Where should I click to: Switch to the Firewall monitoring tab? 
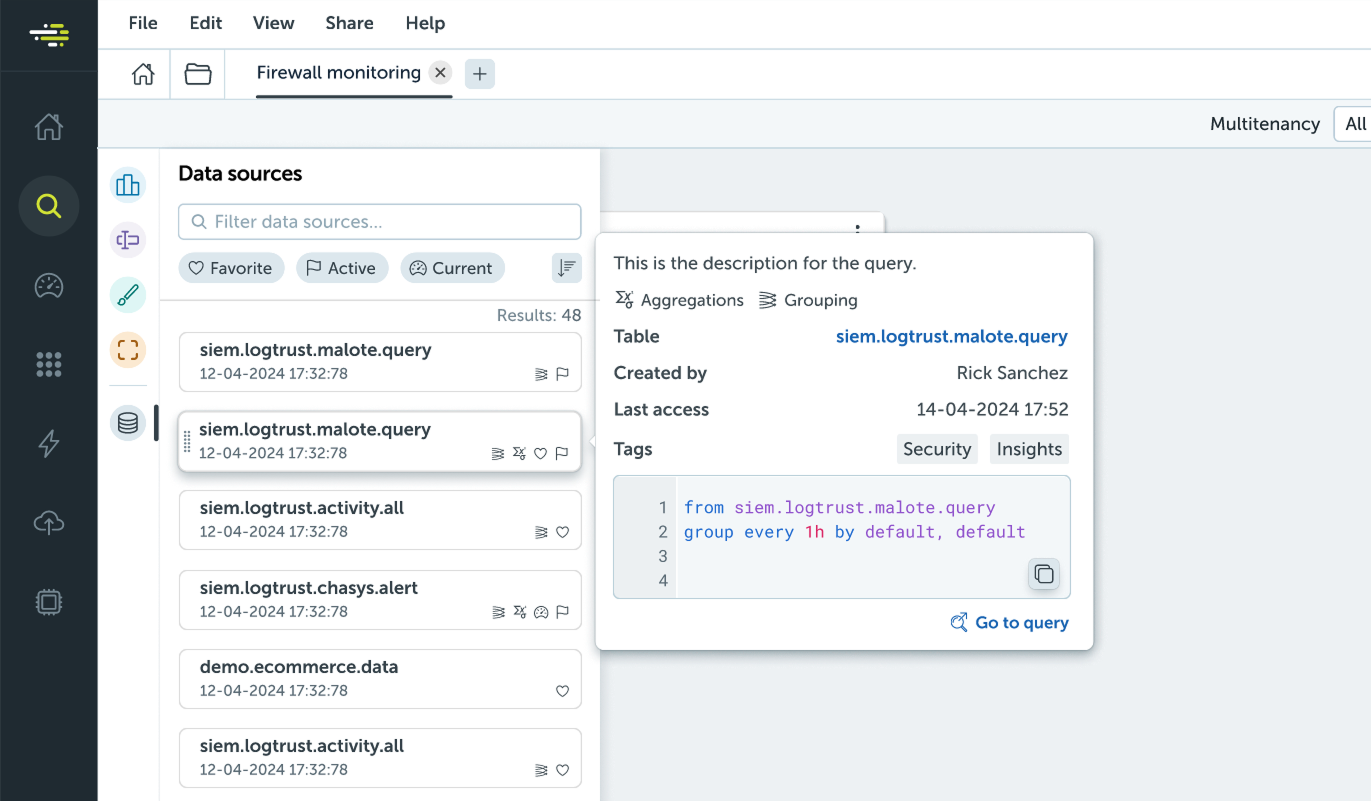click(x=338, y=73)
